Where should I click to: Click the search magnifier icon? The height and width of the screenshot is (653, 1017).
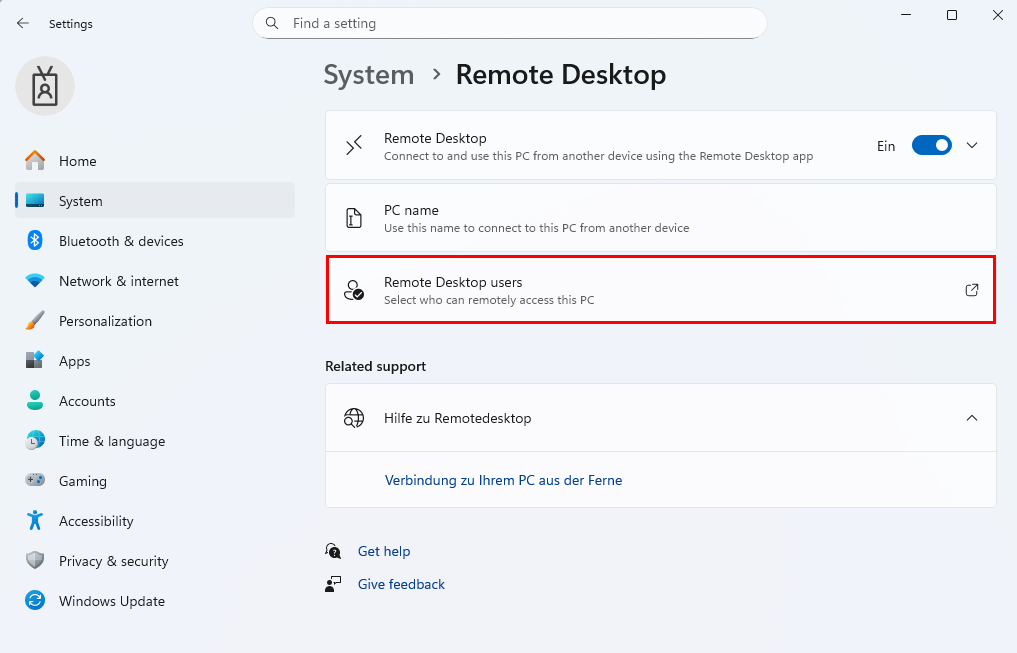[272, 23]
